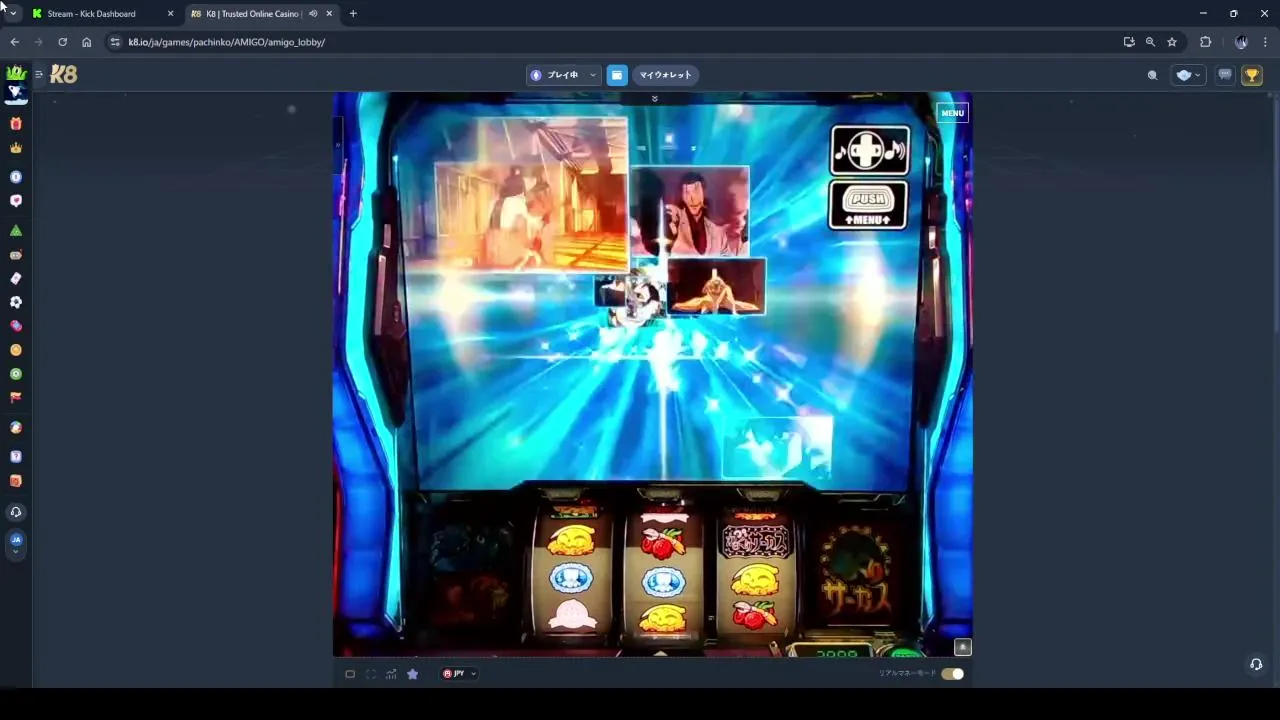Open the gamepad sidebar icon
Viewport: 1280px width, 720px height.
click(x=15, y=255)
